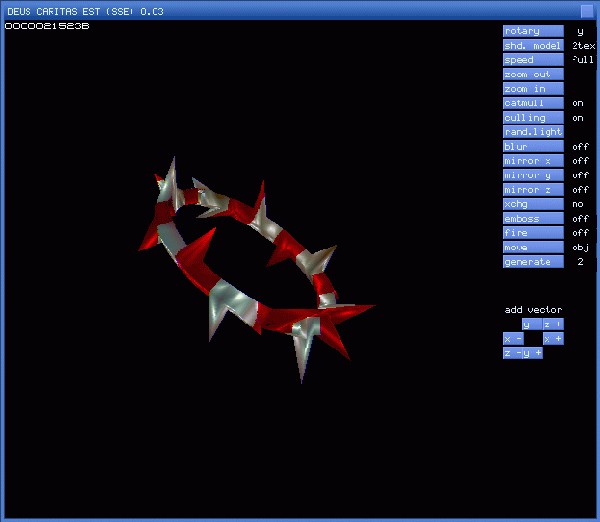Toggle mirror x
Viewport: 600px width, 522px height.
coord(533,161)
